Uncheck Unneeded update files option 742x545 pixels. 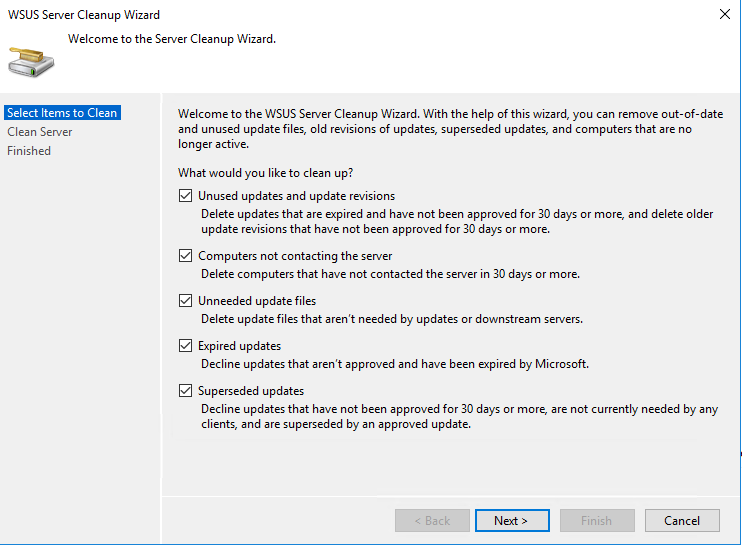point(186,301)
